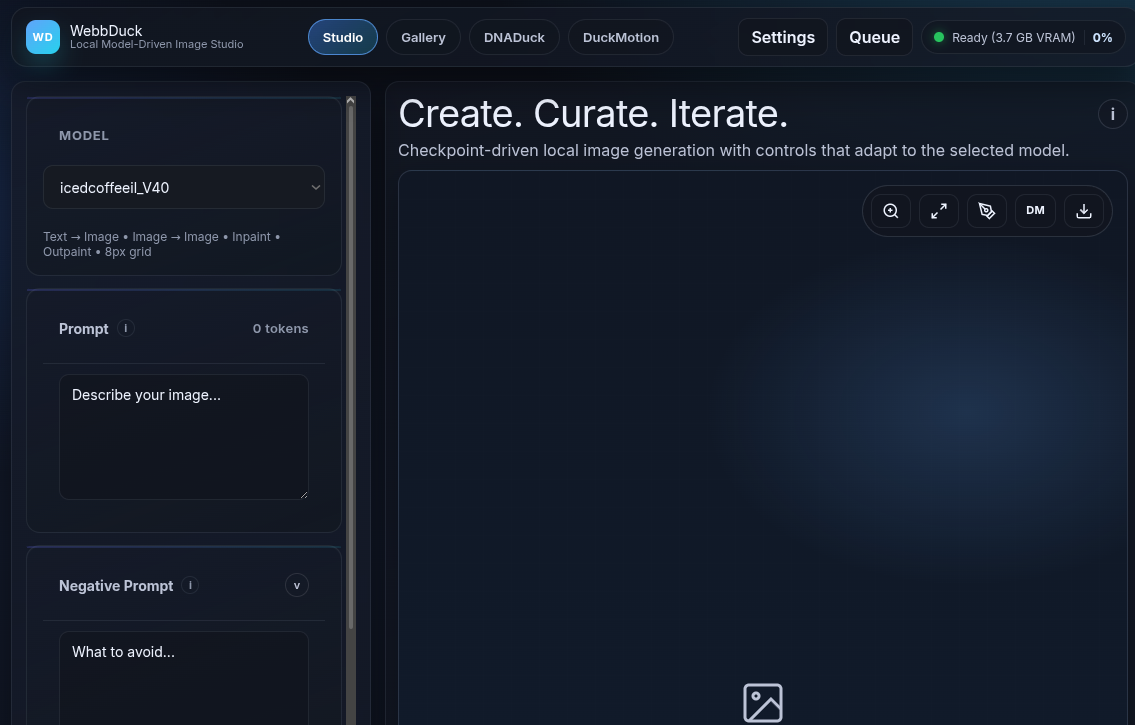Click the MODEL section label
The image size is (1135, 725).
click(x=84, y=135)
